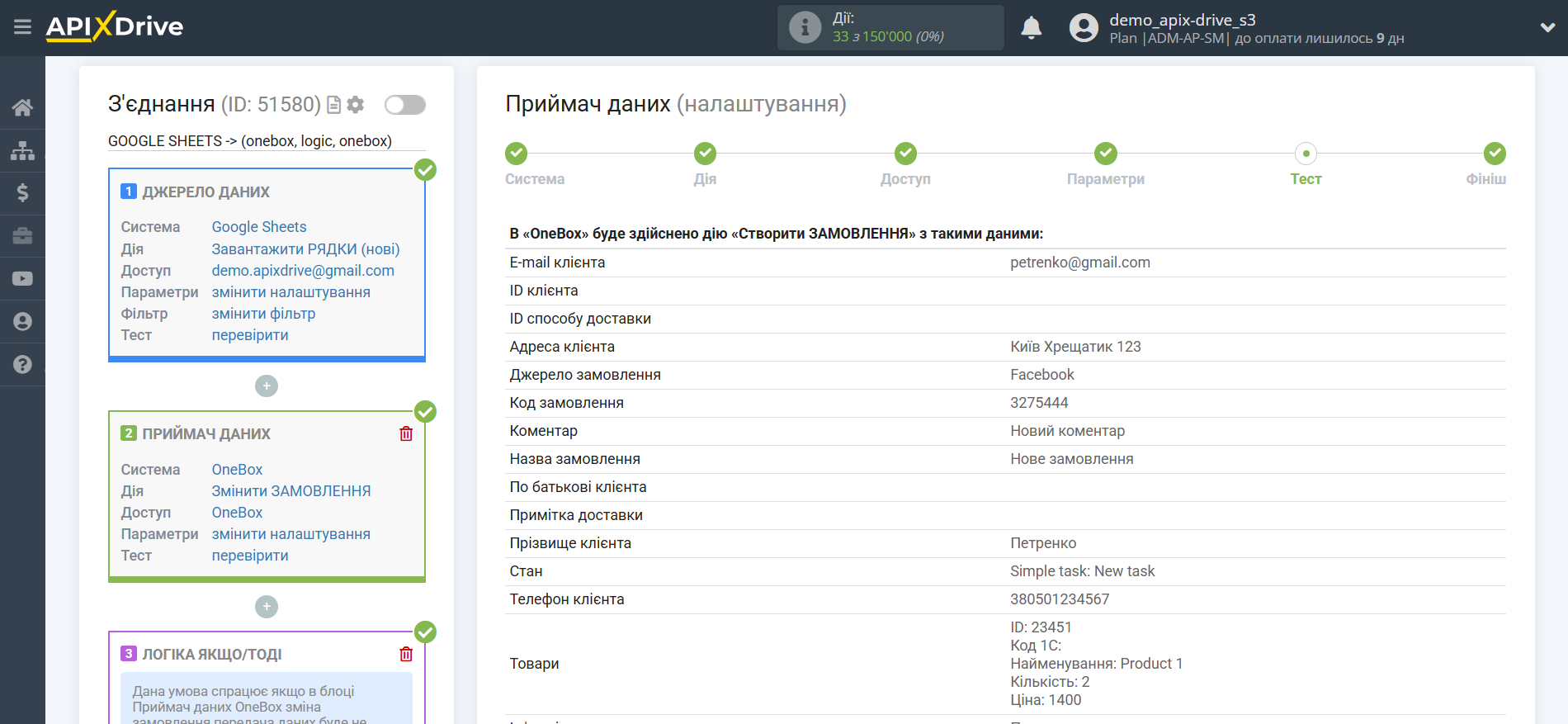The width and height of the screenshot is (1568, 724).
Task: Go to the Система step
Action: pyautogui.click(x=517, y=154)
